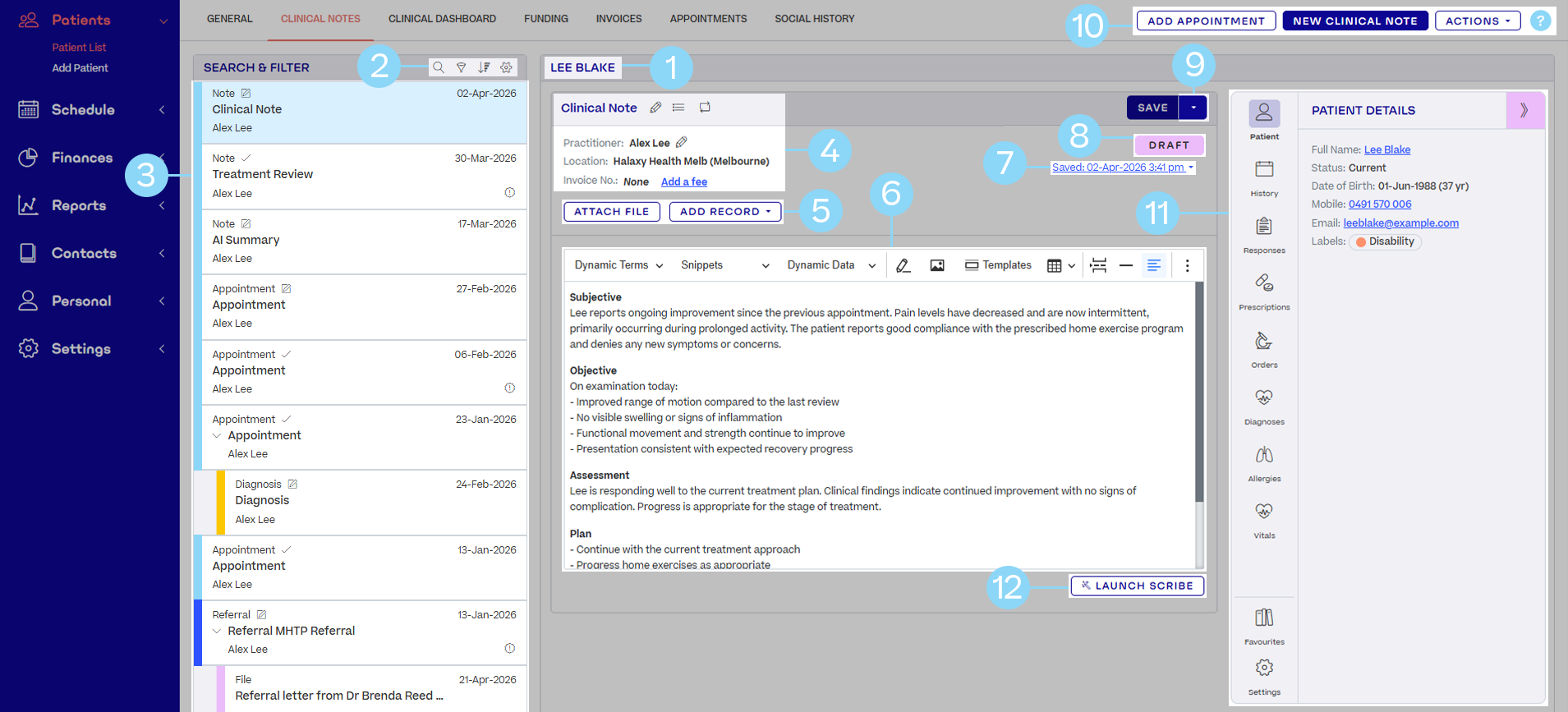Collapse Patient Details with the double chevron

tap(1524, 110)
